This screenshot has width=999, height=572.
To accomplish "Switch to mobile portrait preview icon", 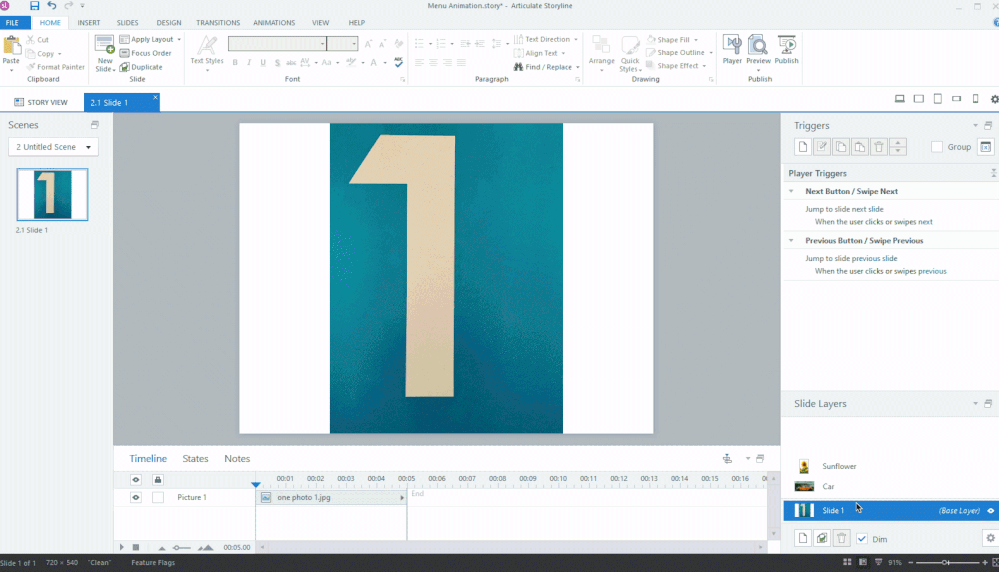I will 975,99.
